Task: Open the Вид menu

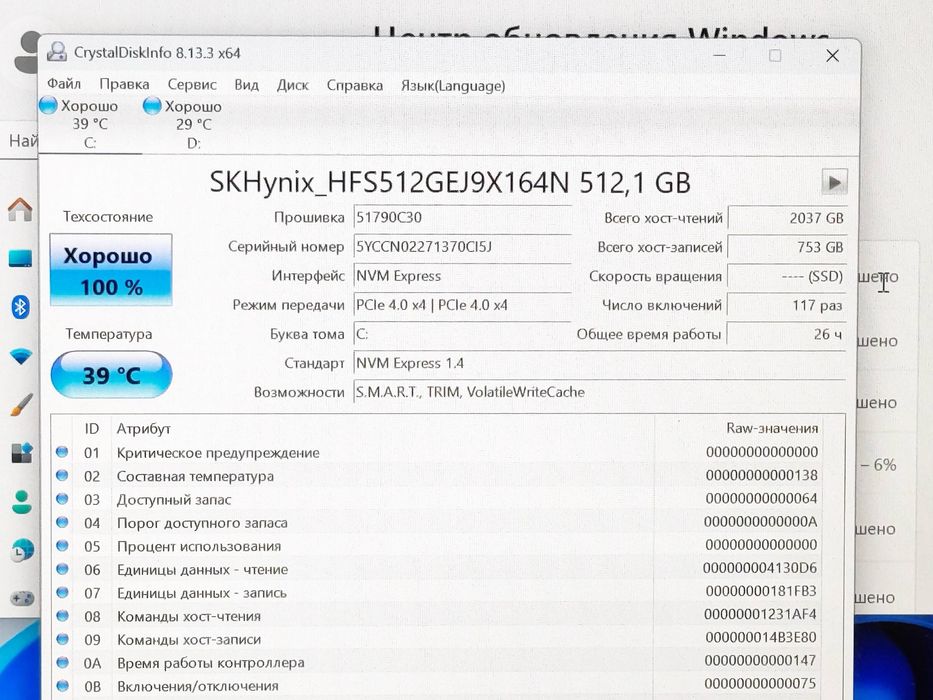Action: click(x=246, y=85)
